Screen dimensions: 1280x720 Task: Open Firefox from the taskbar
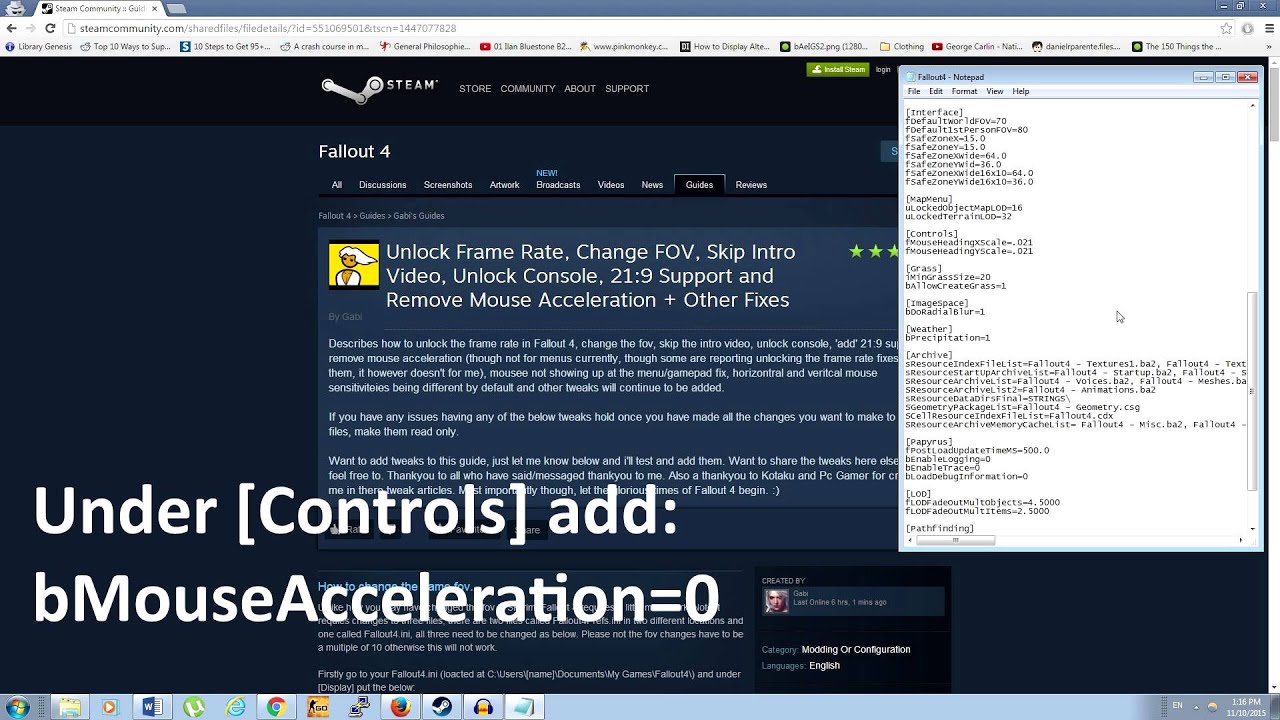(400, 707)
